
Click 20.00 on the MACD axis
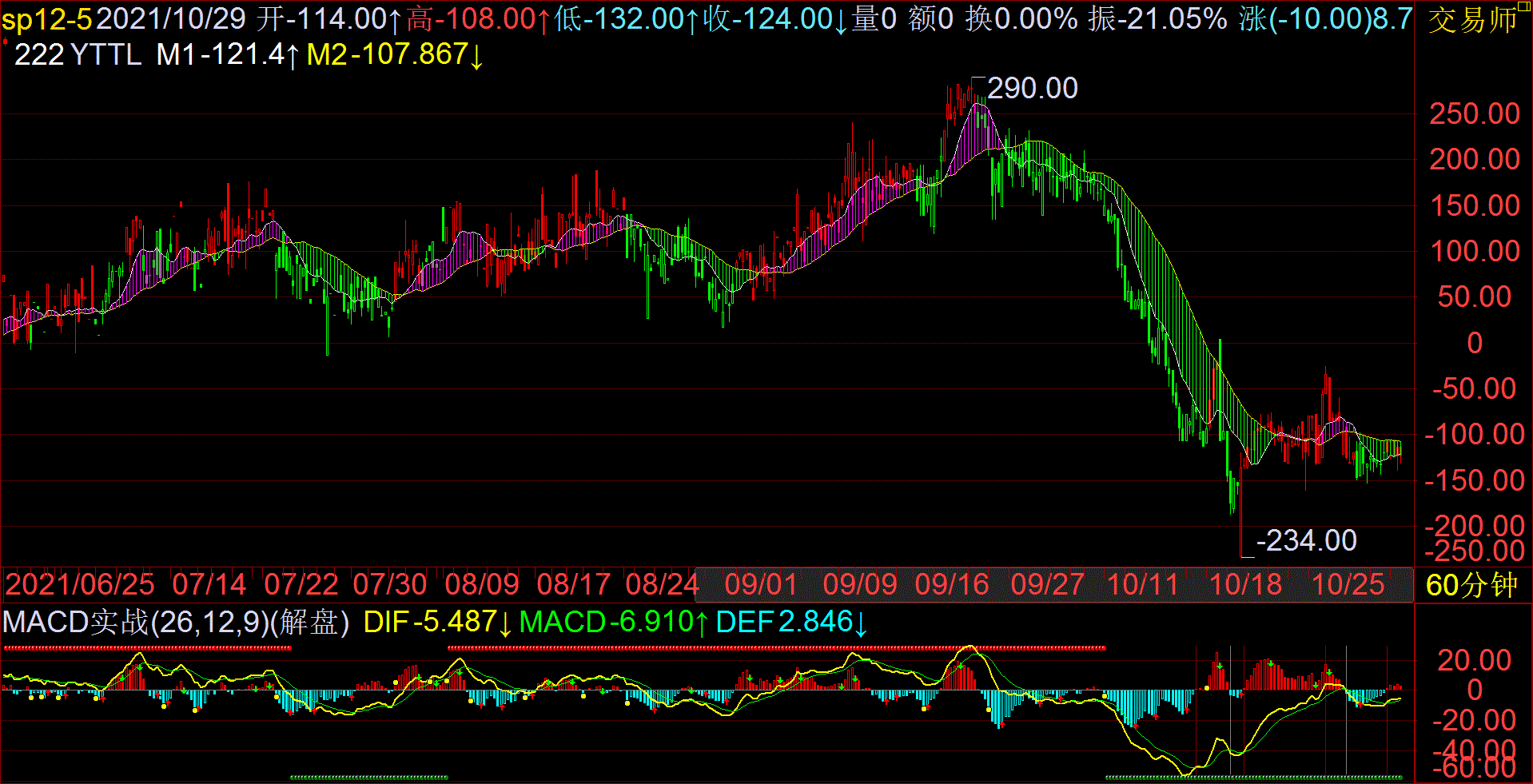(x=1474, y=660)
